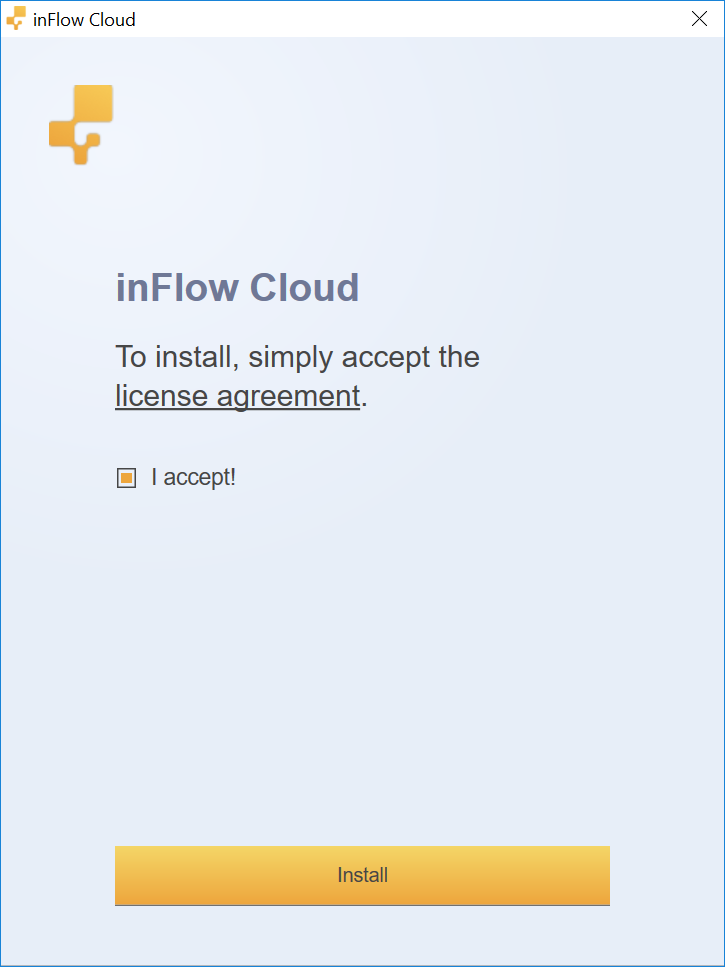Click the word "Cloud" in the heading
This screenshot has width=725, height=967.
pos(305,287)
